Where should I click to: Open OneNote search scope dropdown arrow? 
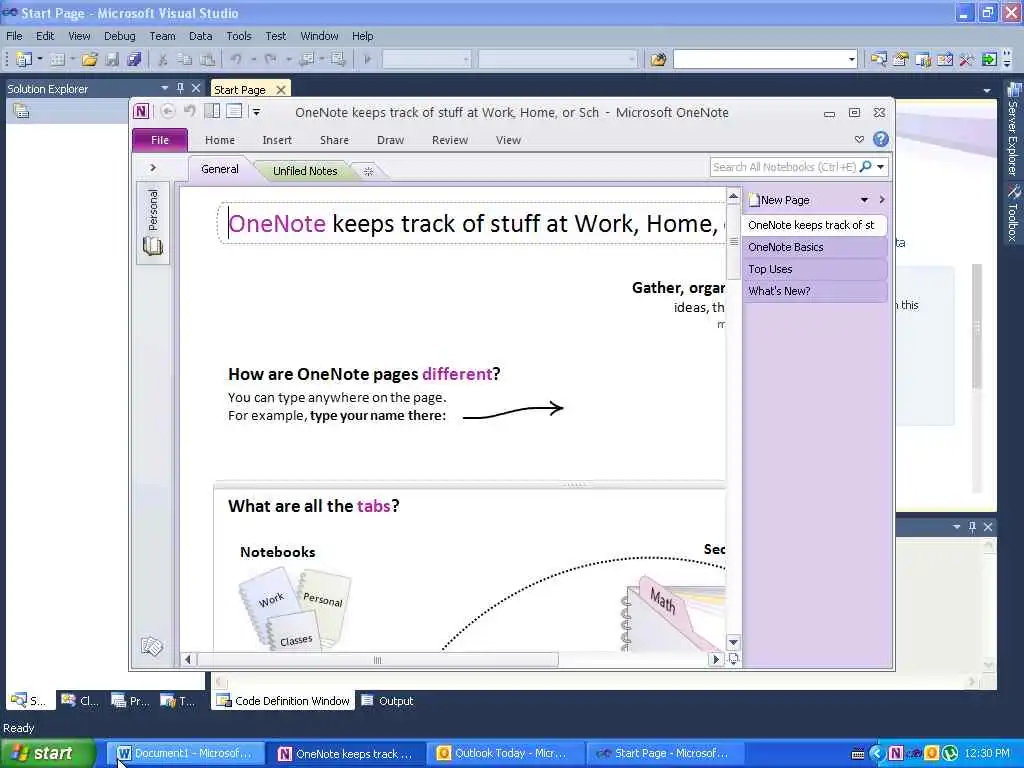(880, 167)
